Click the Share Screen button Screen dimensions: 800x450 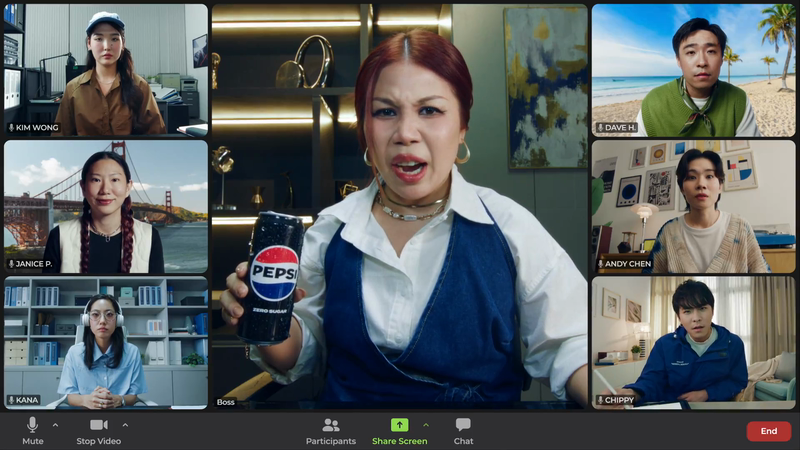[399, 431]
